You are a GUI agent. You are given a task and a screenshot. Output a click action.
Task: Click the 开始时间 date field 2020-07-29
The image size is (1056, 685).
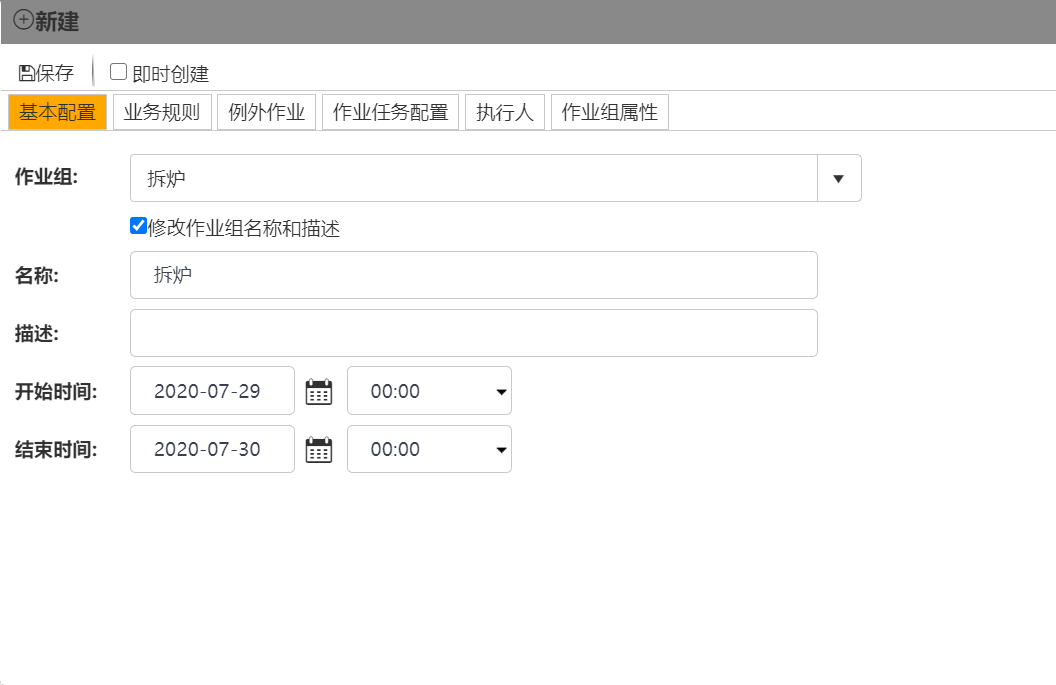click(x=212, y=391)
